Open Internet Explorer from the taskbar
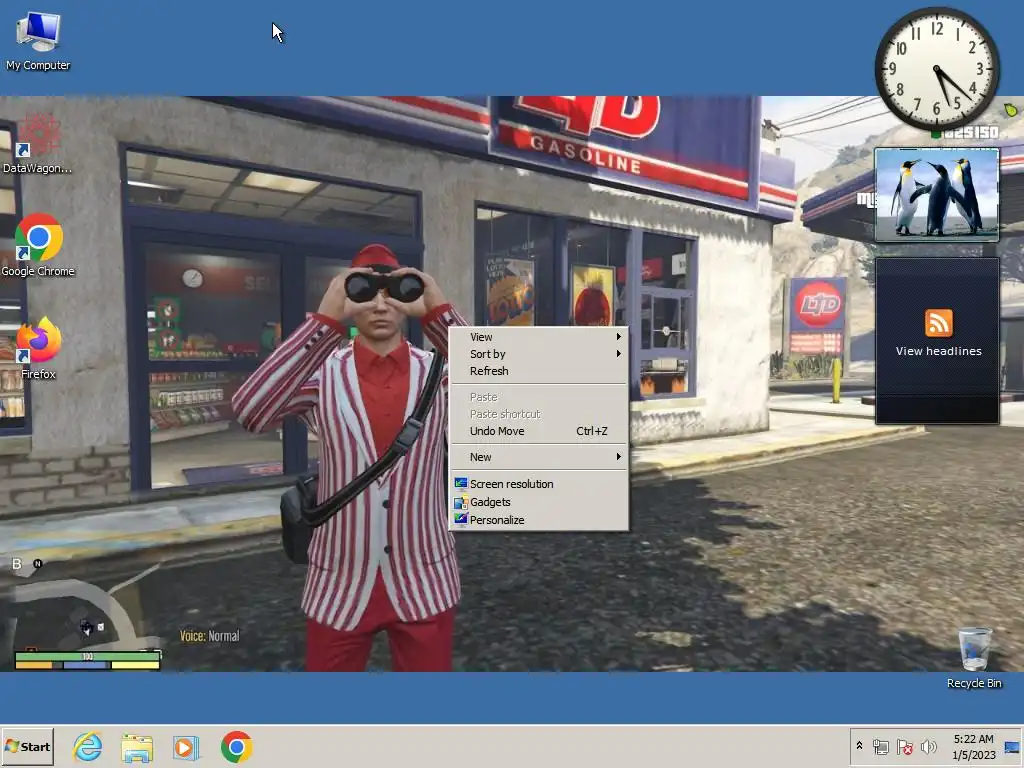This screenshot has height=768, width=1024. point(88,746)
